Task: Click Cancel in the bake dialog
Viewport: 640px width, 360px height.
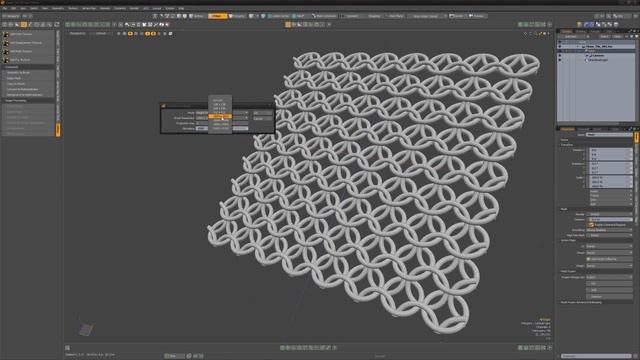Action: (x=262, y=118)
